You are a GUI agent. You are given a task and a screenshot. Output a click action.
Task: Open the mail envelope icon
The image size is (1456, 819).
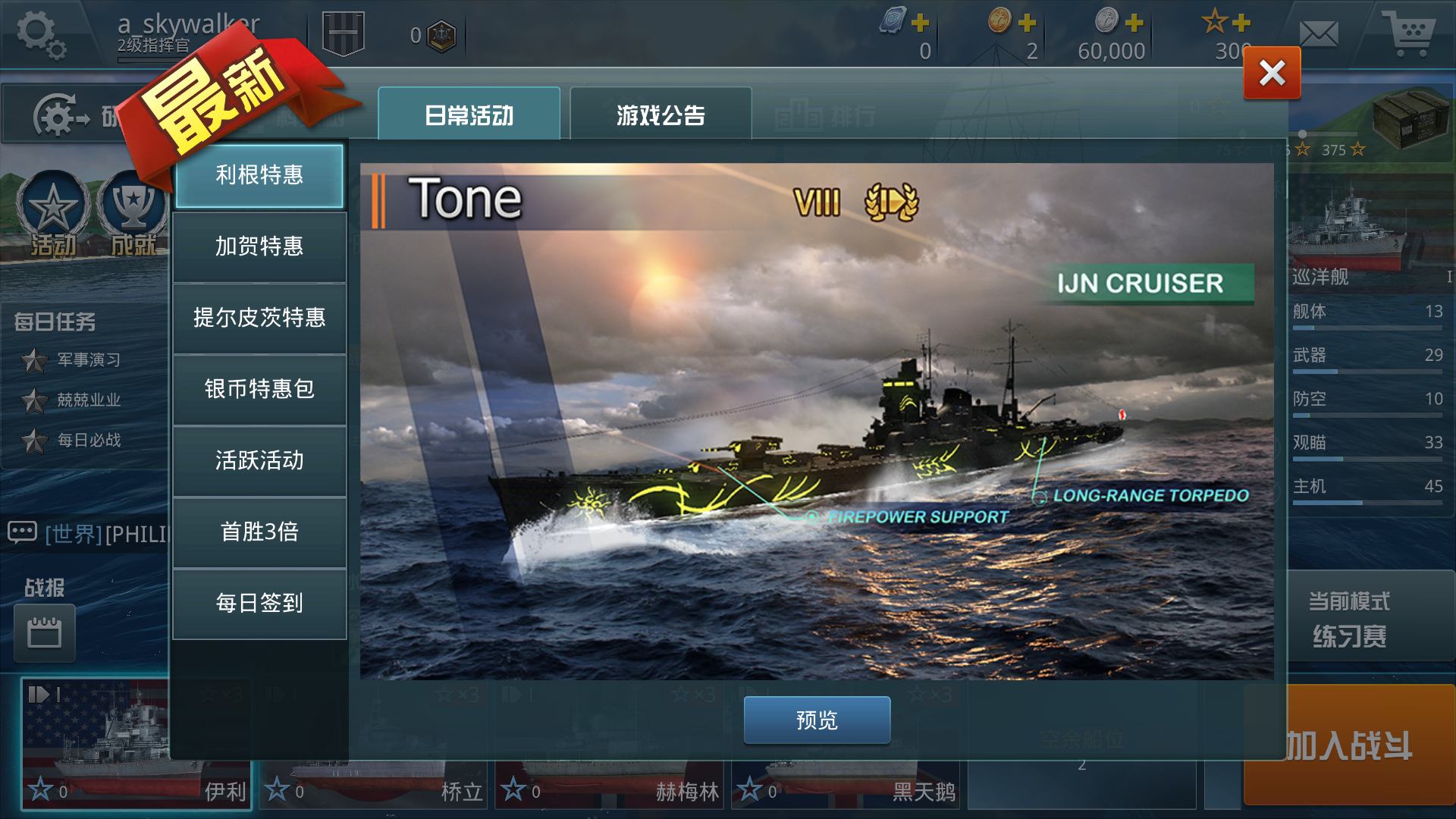(x=1319, y=33)
